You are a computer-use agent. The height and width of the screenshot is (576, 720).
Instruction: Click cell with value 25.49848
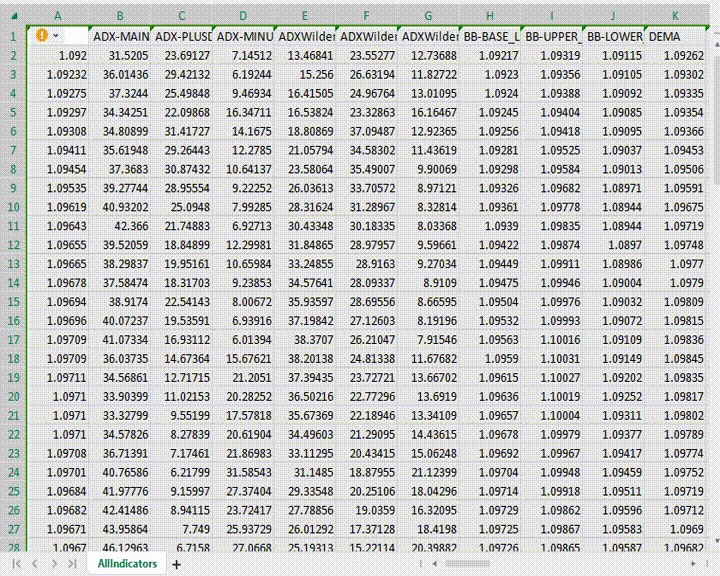pos(181,93)
